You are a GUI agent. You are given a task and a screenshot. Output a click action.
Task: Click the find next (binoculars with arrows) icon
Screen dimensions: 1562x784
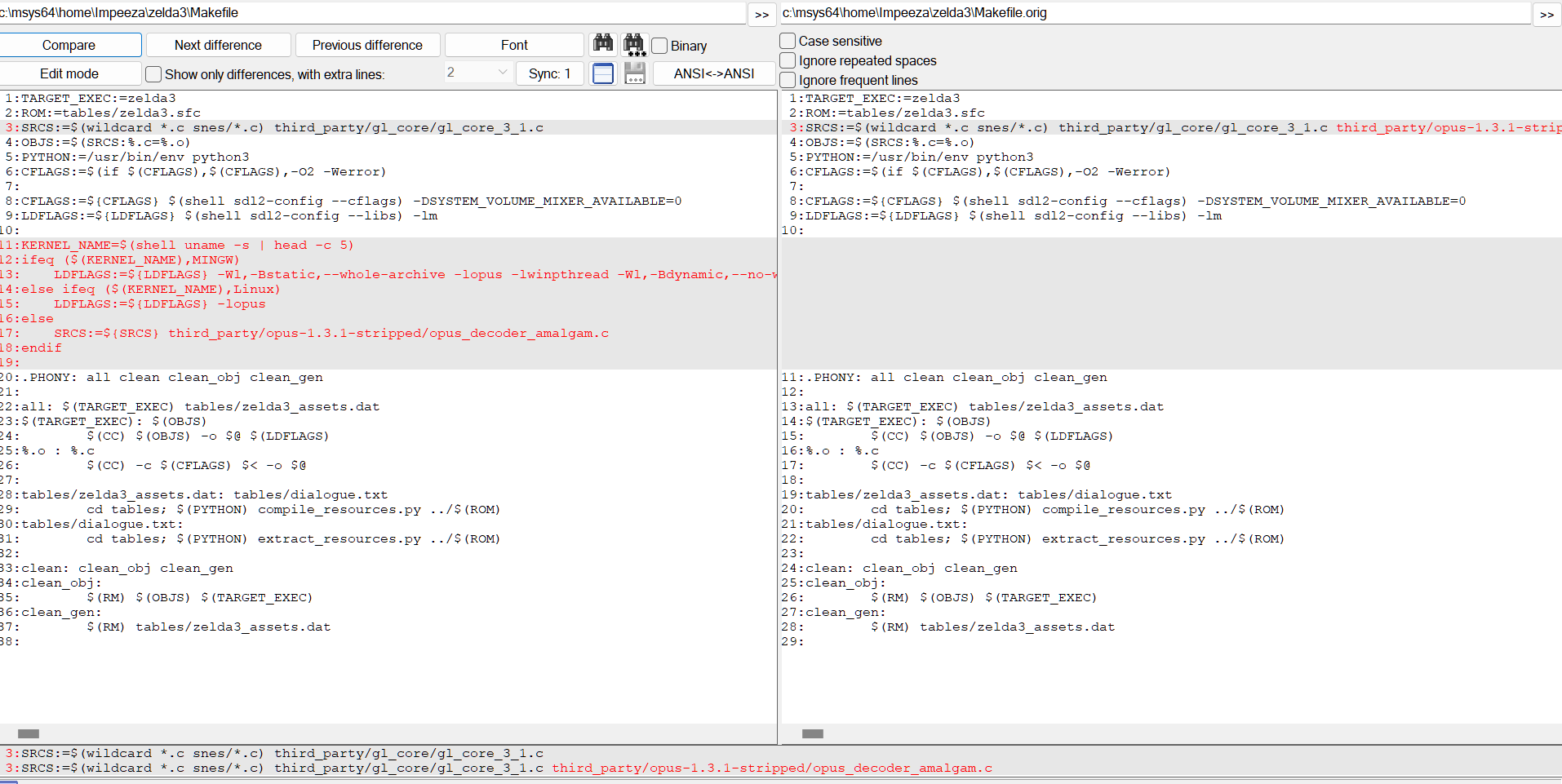coord(635,45)
